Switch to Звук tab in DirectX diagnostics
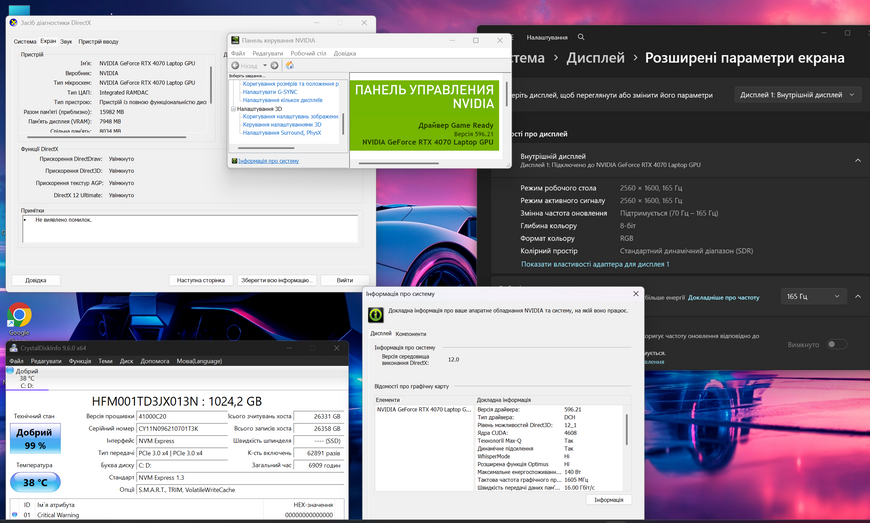This screenshot has height=523, width=870. pyautogui.click(x=66, y=42)
